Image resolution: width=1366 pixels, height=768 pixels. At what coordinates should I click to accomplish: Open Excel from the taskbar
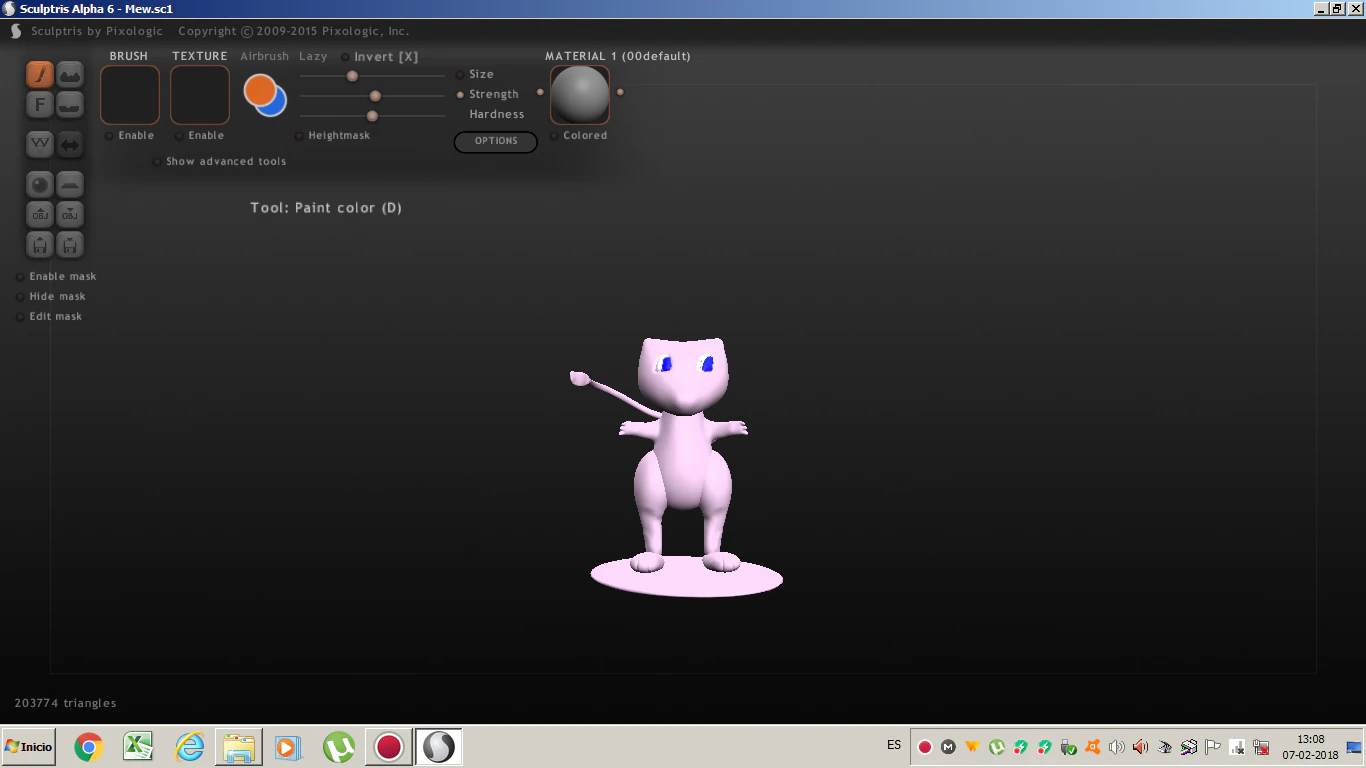138,746
